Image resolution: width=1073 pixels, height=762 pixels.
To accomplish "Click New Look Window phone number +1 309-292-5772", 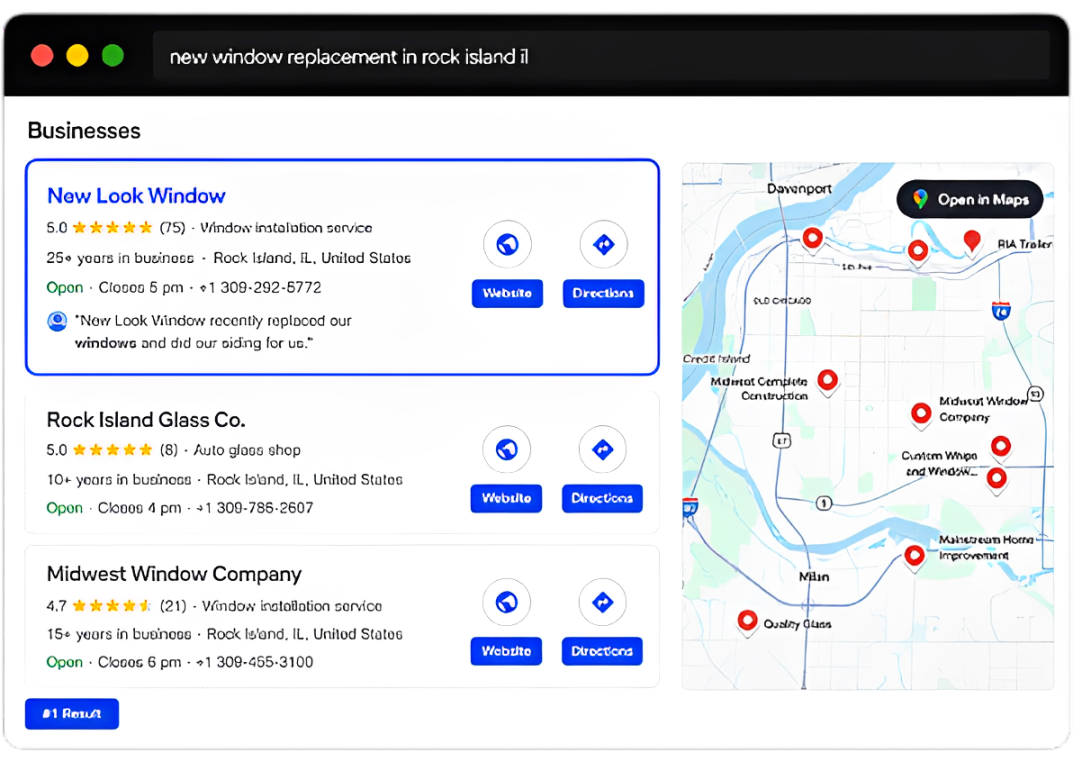I will click(261, 288).
